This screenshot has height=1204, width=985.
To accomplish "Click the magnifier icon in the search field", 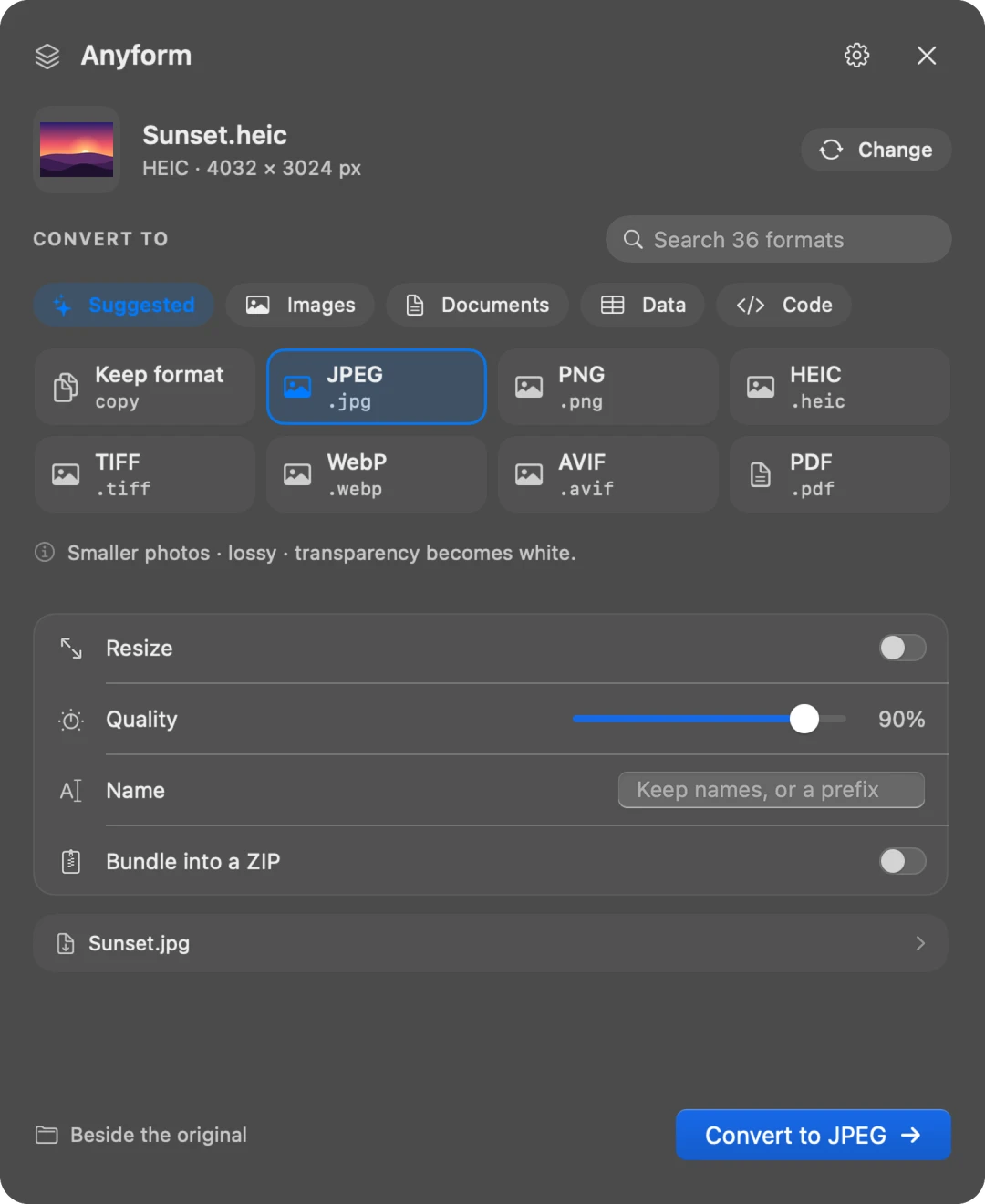I will pyautogui.click(x=633, y=239).
